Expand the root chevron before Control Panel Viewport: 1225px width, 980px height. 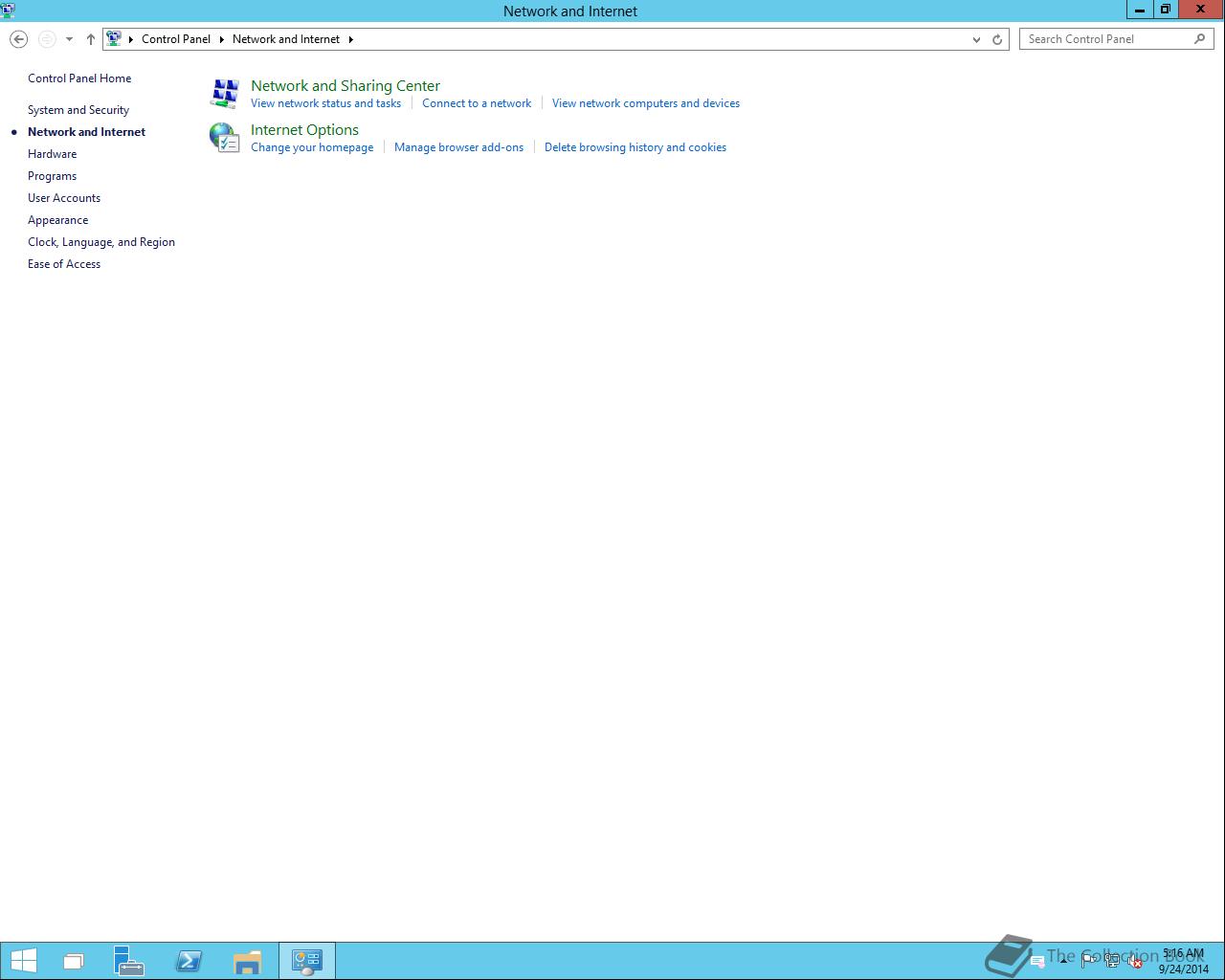pyautogui.click(x=131, y=39)
